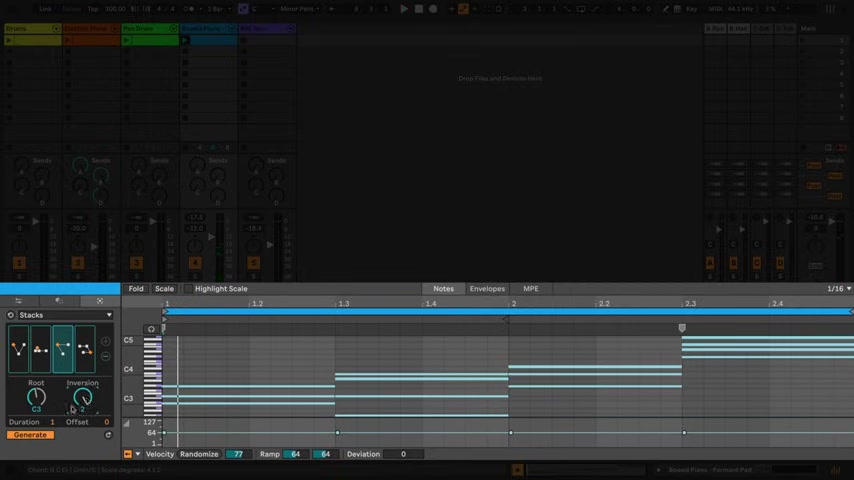
Task: Switch to the Envelopes tab
Action: [x=487, y=289]
